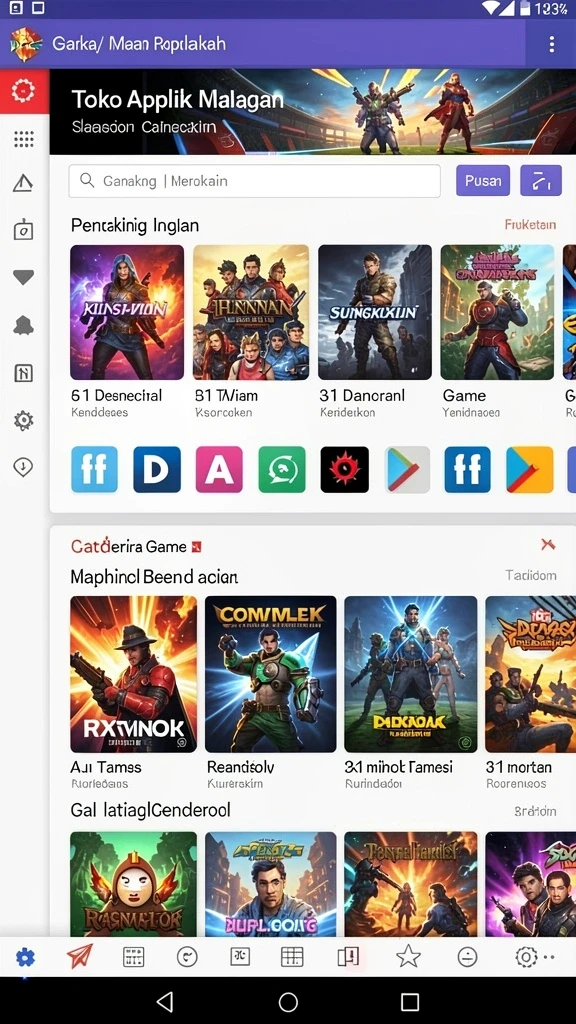
Task: Open the Fruketain link
Action: (x=530, y=225)
